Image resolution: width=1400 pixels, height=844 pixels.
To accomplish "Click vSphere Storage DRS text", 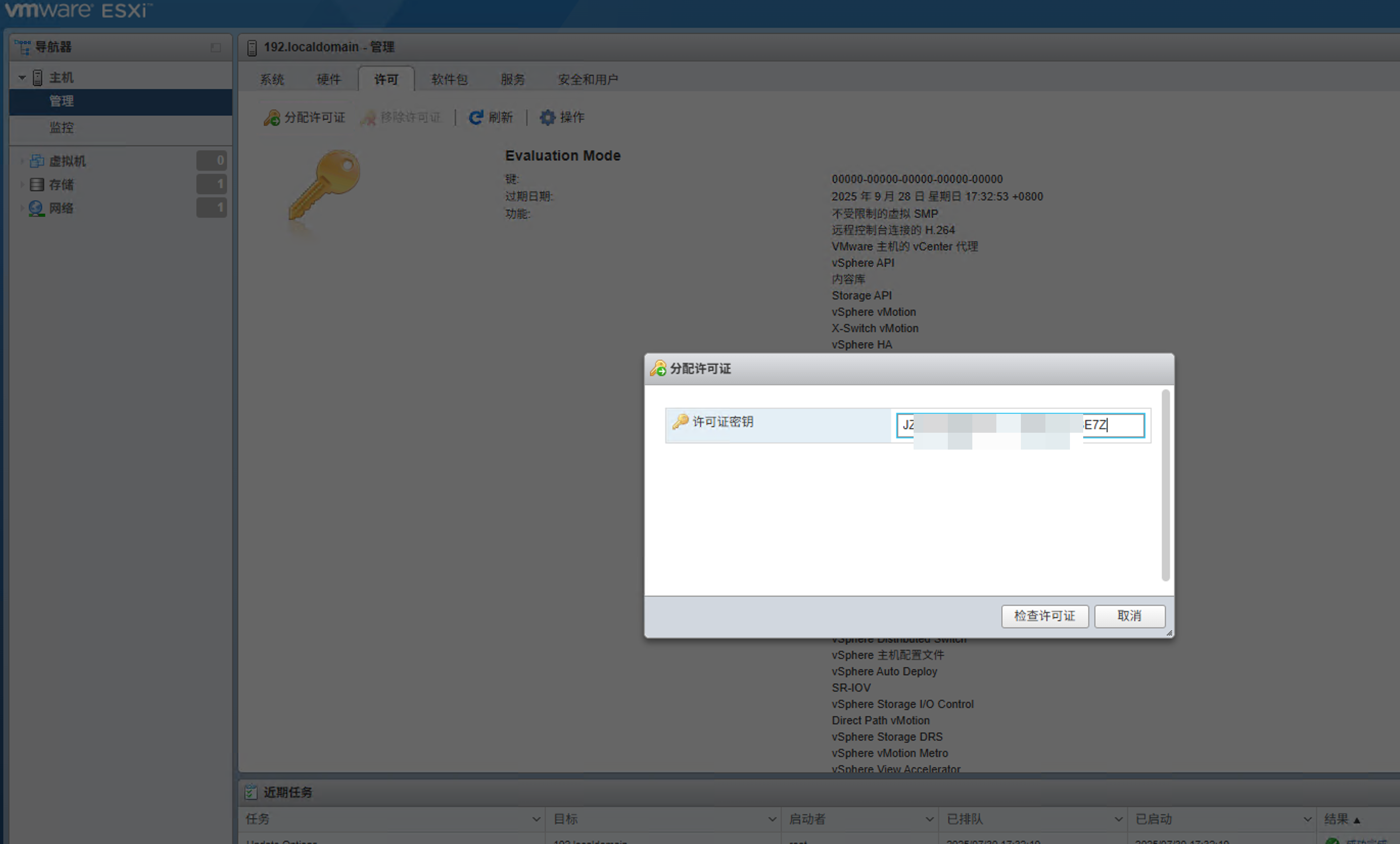I will point(887,737).
